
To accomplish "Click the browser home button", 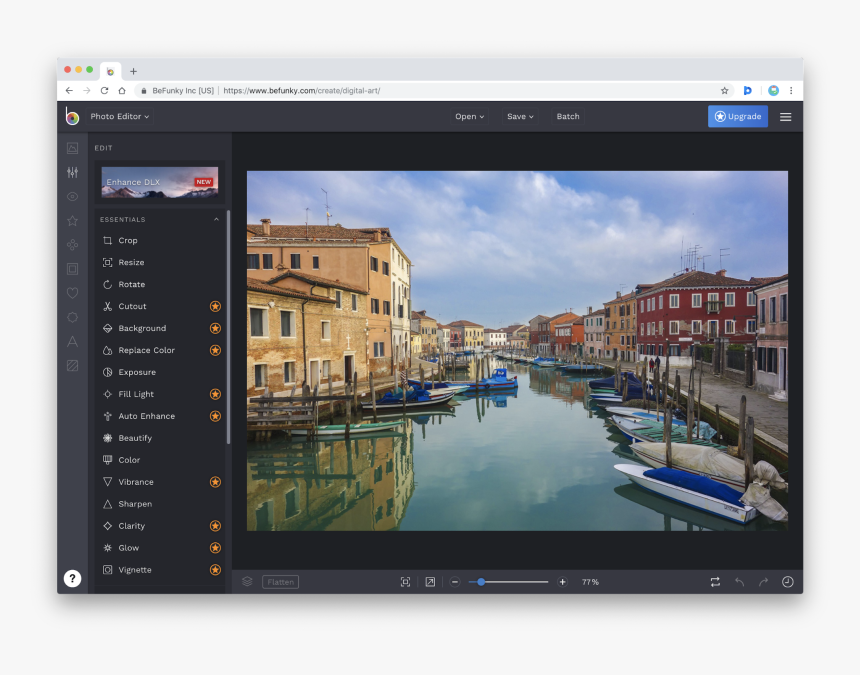I will [122, 90].
